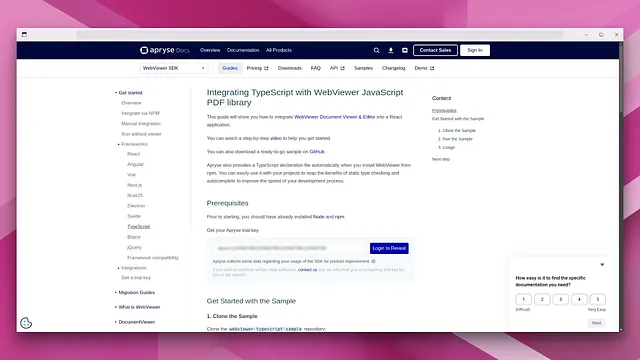The image size is (640, 360).
Task: Open Vue framework guide
Action: (x=131, y=175)
